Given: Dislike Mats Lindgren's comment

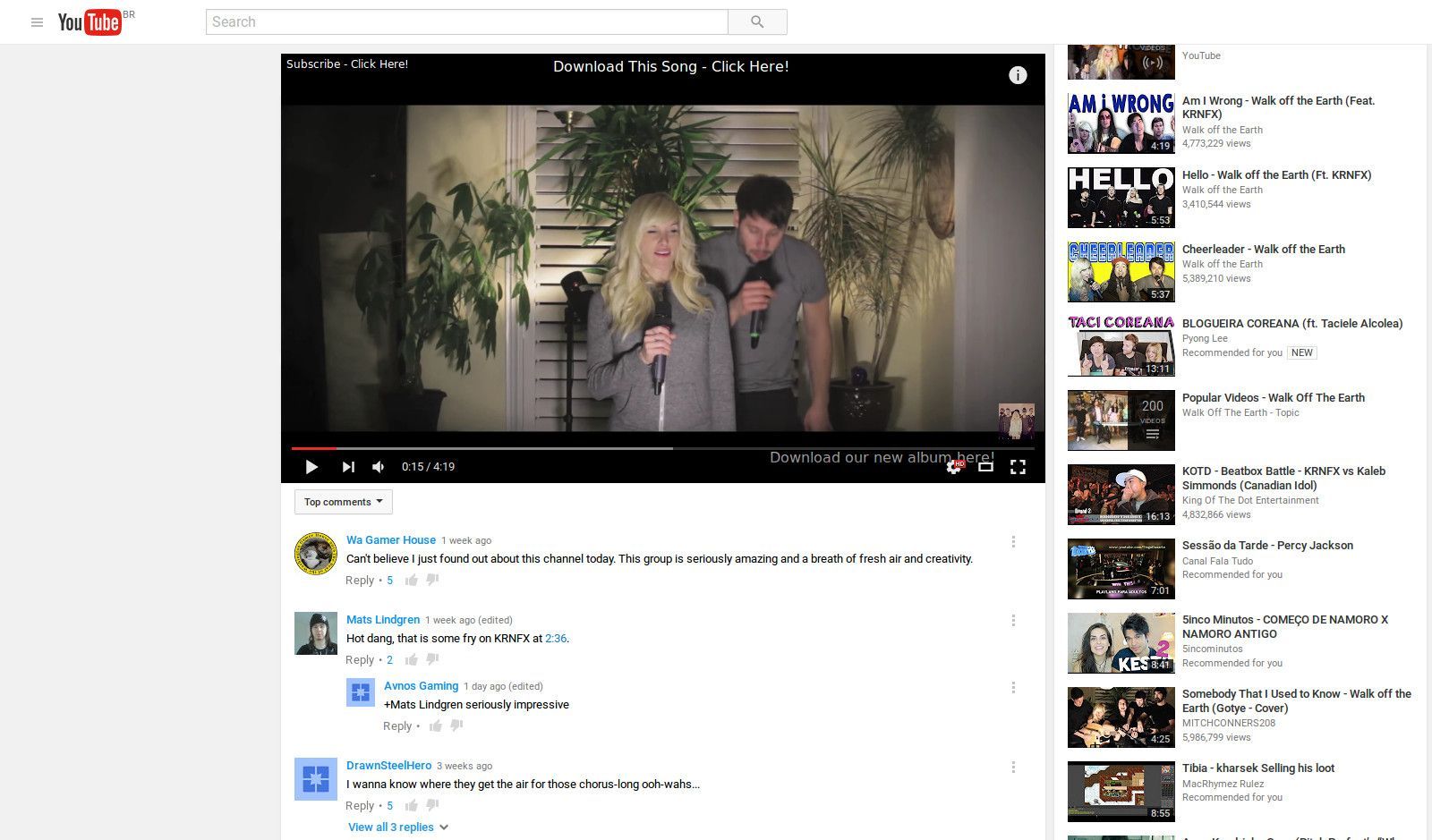Looking at the screenshot, I should [432, 659].
